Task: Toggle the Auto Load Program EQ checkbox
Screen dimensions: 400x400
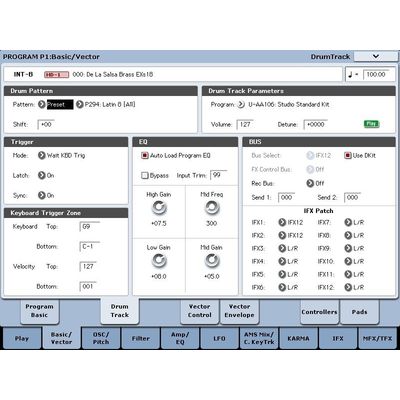Action: click(145, 155)
